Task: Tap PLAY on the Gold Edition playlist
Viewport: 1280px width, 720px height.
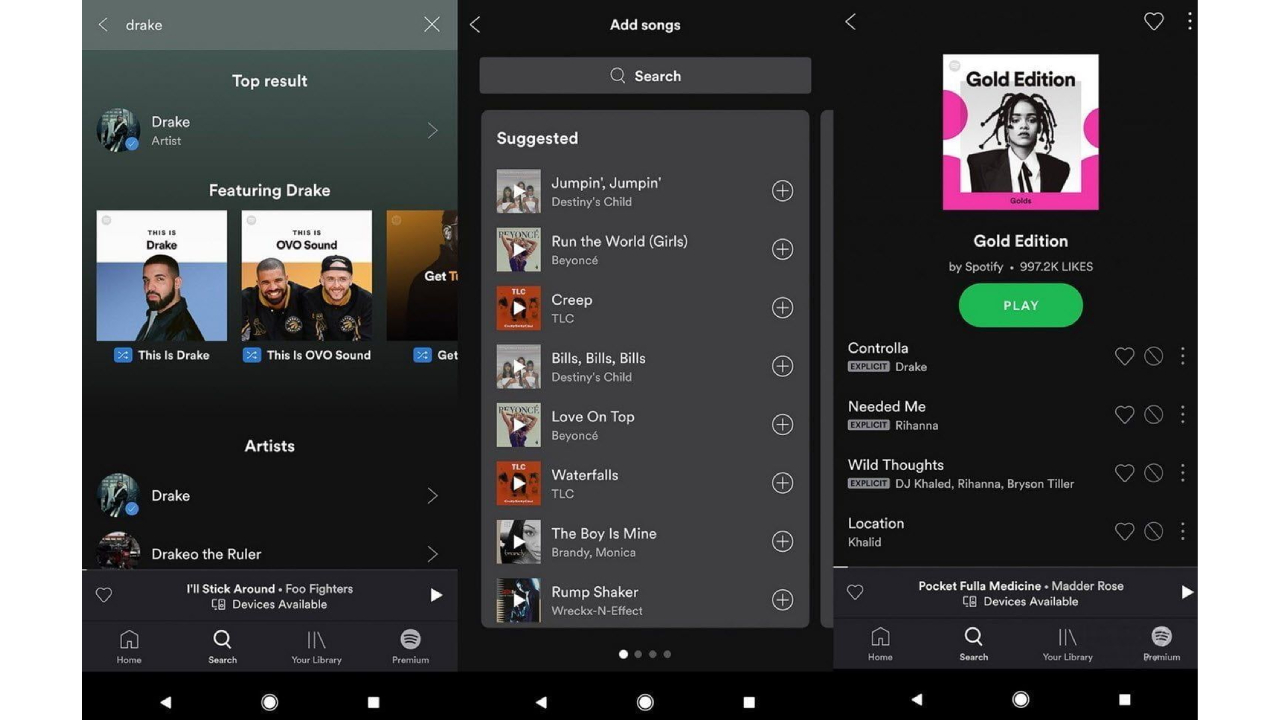Action: click(x=1020, y=304)
